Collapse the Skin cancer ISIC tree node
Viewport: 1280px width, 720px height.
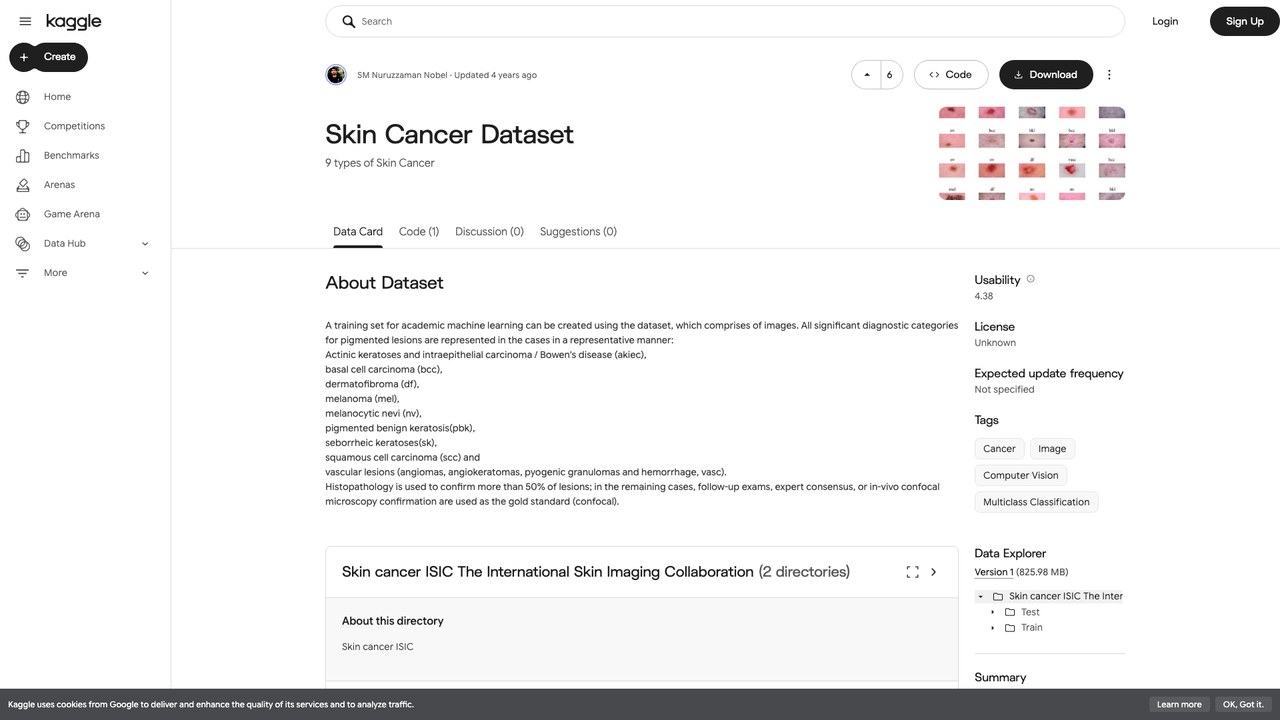[980, 596]
